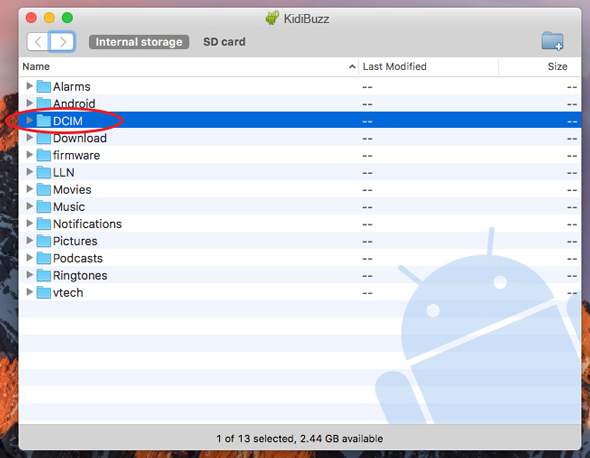Select the Pictures folder name
Viewport: 590px width, 458px height.
pos(75,241)
